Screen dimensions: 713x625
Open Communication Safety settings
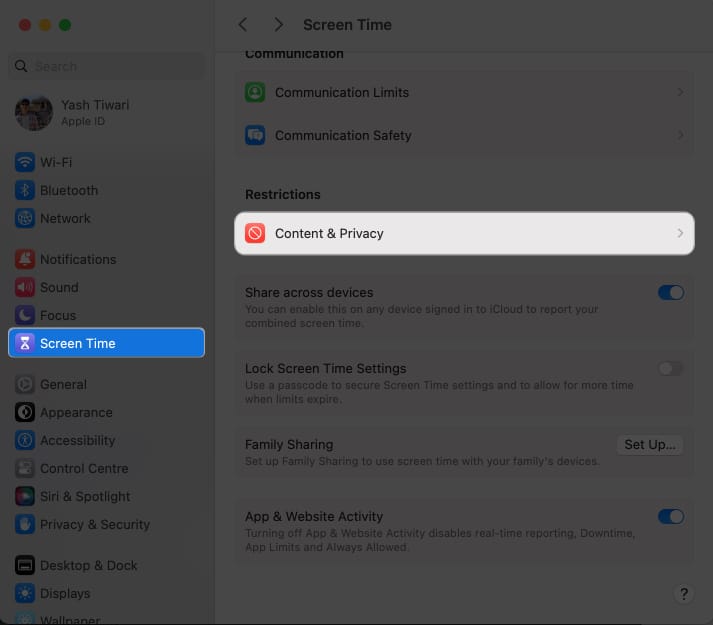pos(464,135)
